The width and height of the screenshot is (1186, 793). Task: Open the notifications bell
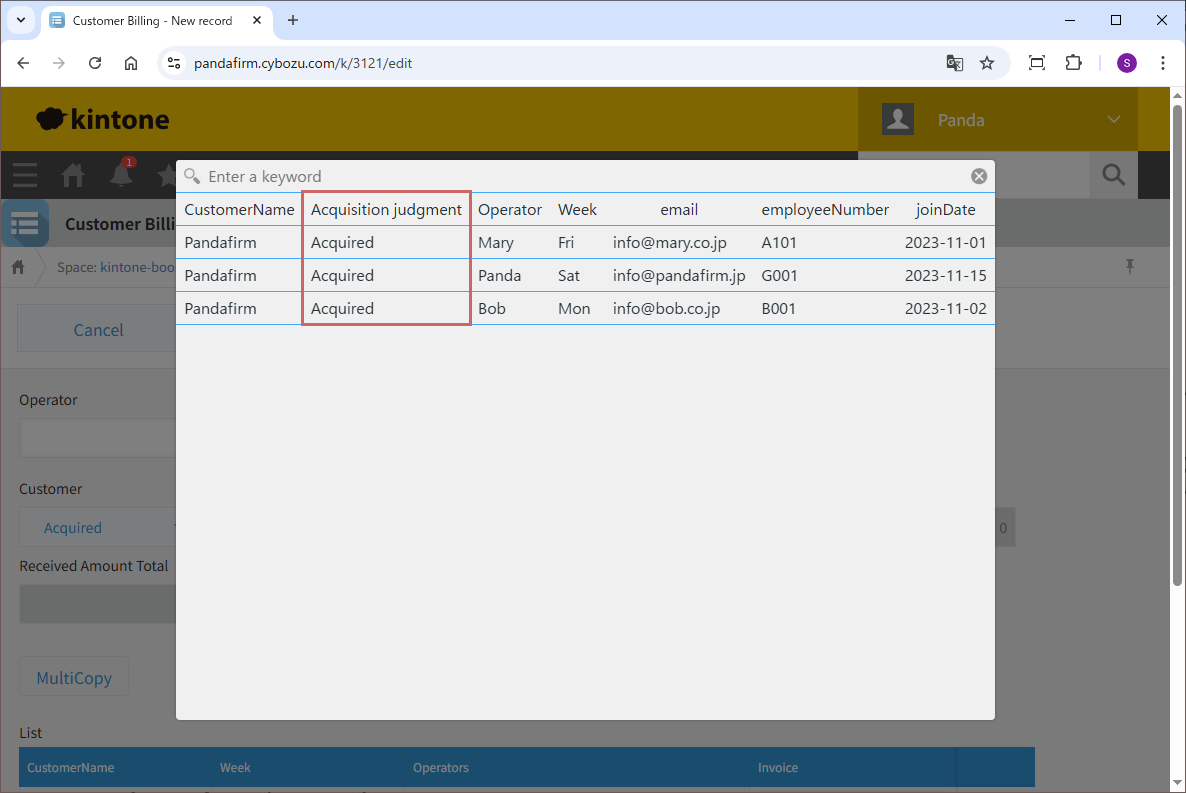[x=121, y=175]
